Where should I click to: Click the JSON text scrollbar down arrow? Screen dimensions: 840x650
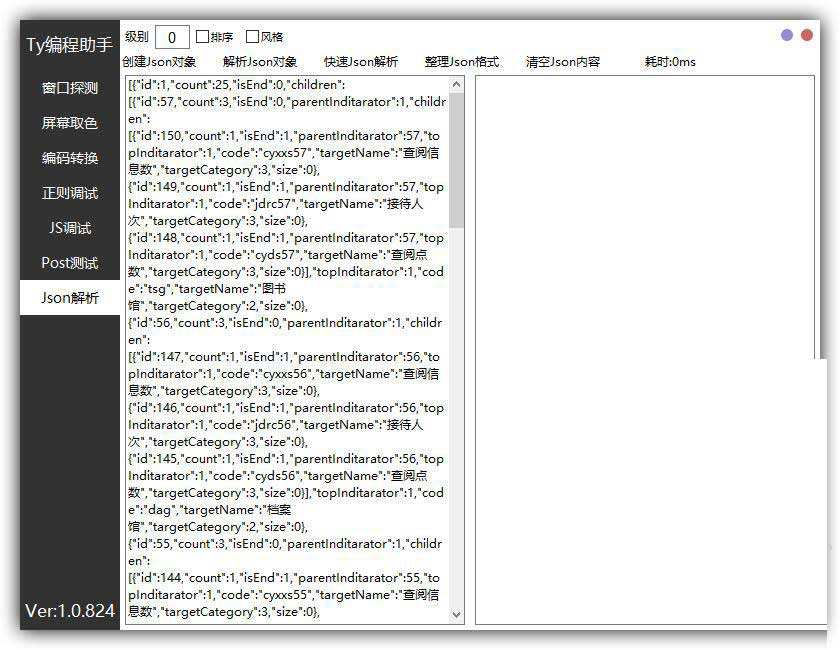coord(456,615)
